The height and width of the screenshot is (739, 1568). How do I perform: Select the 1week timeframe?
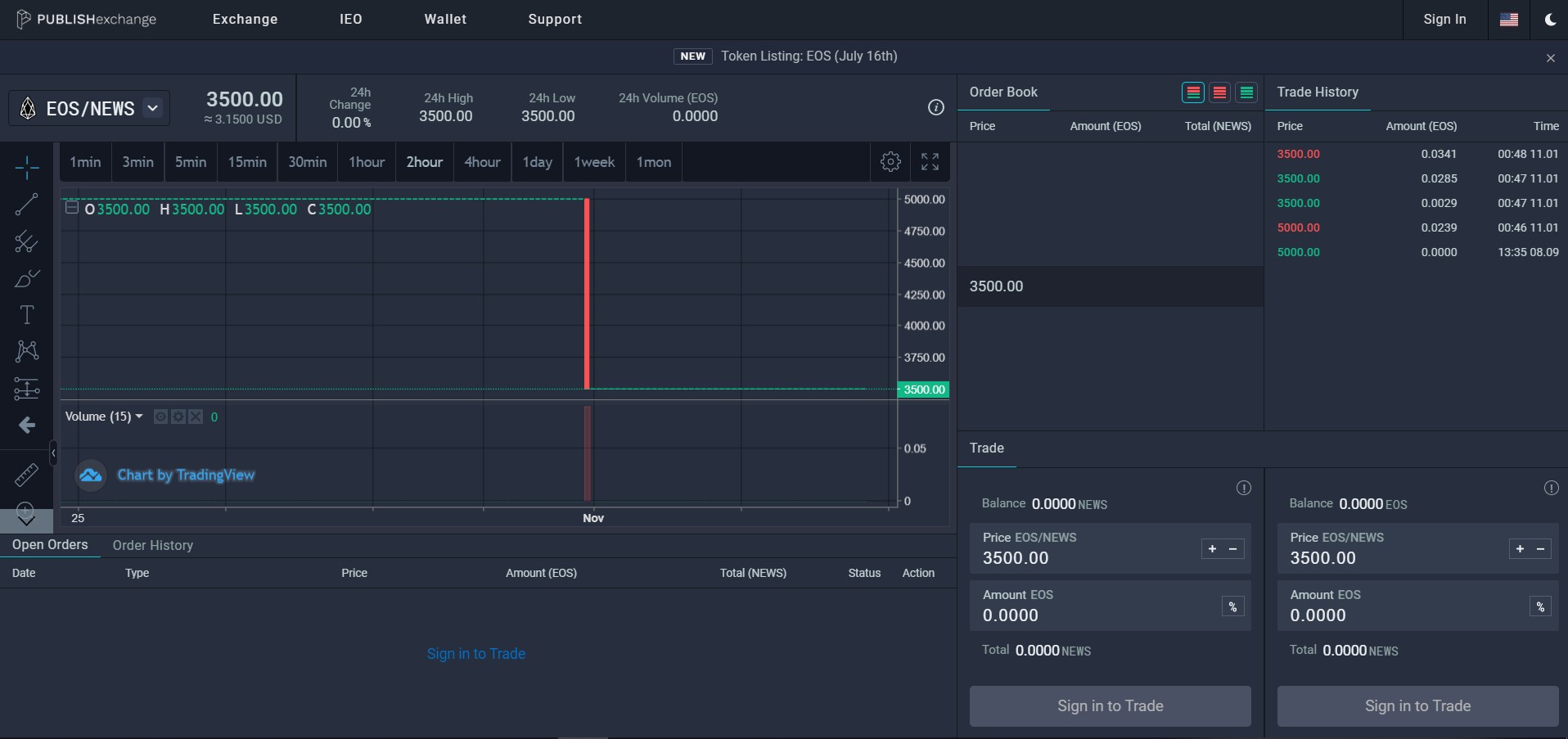click(x=595, y=162)
